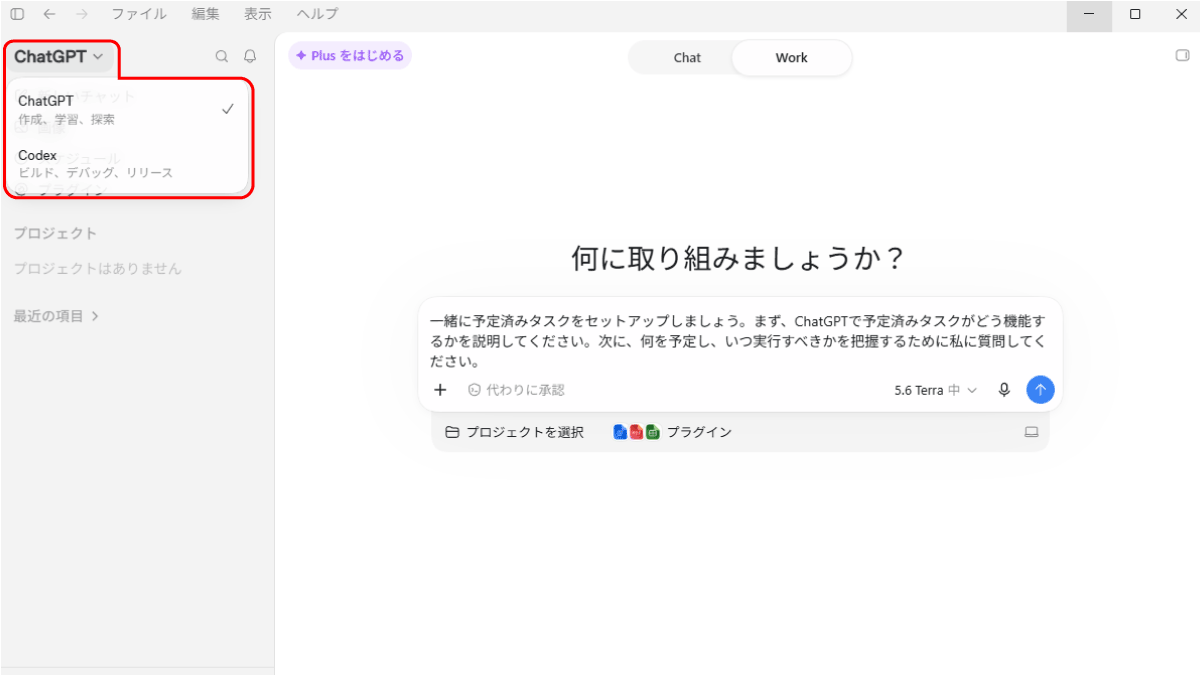Open the 5.6 Terra model dropdown
Viewport: 1200px width, 675px height.
936,390
